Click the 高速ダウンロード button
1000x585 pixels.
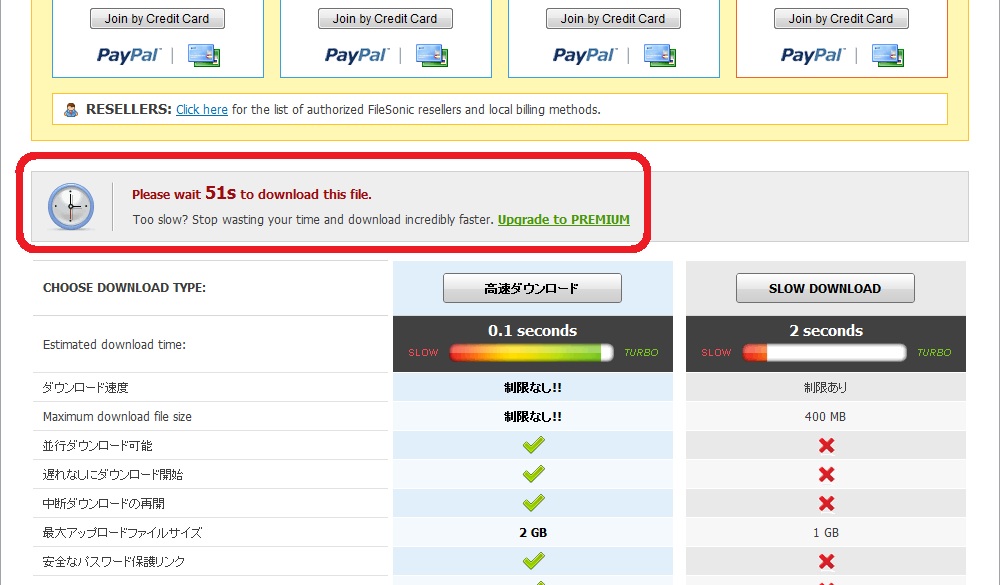533,288
